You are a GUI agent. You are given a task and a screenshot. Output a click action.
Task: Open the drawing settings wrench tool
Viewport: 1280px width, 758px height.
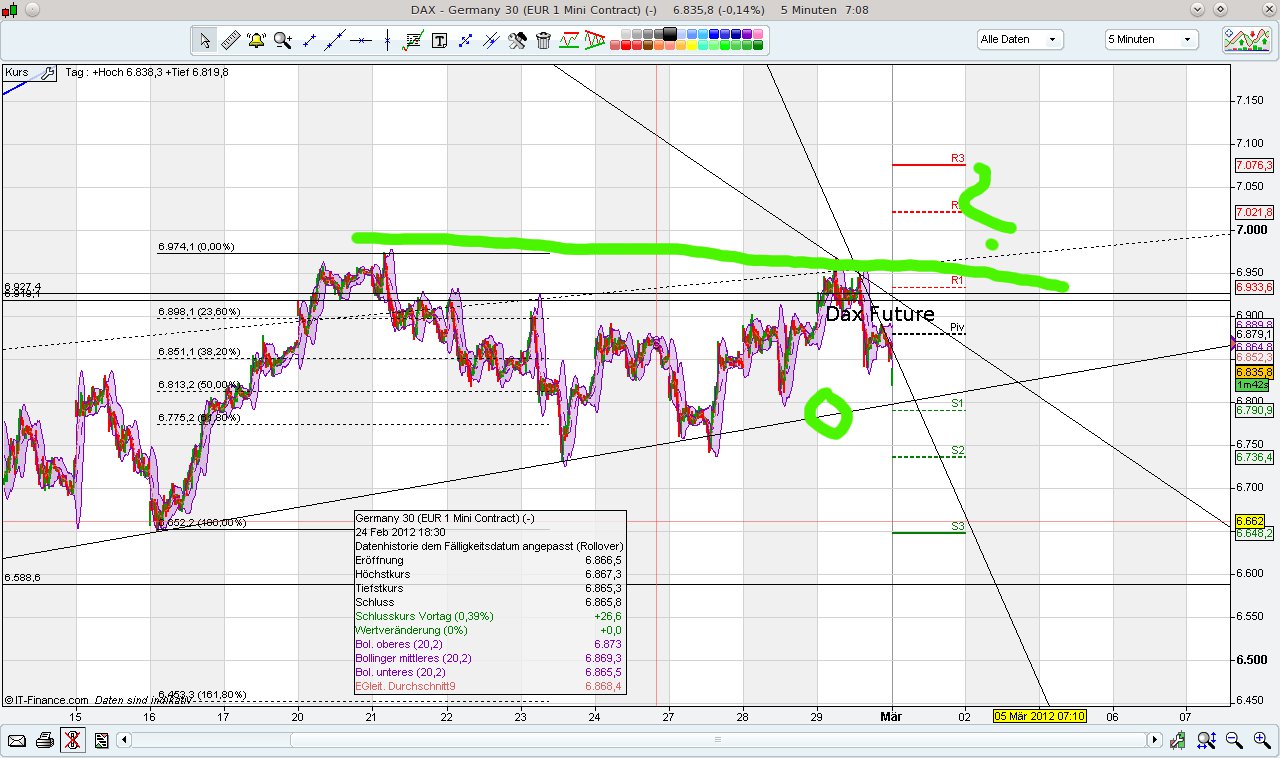(x=517, y=40)
